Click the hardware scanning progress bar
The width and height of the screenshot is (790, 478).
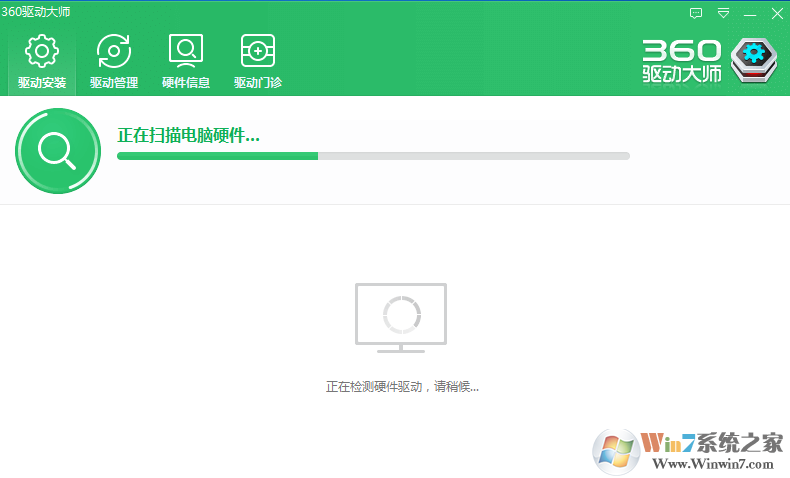[373, 156]
